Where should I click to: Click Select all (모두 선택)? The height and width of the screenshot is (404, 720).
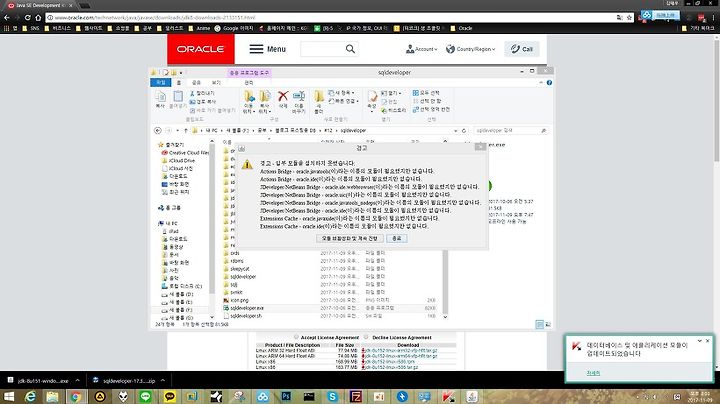click(x=426, y=93)
